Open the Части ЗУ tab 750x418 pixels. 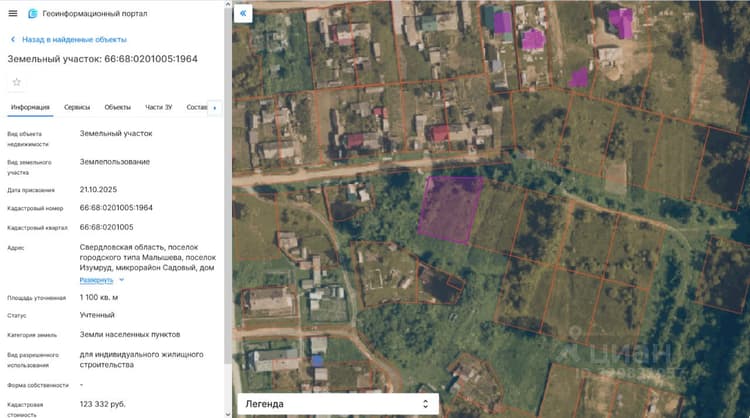[159, 107]
